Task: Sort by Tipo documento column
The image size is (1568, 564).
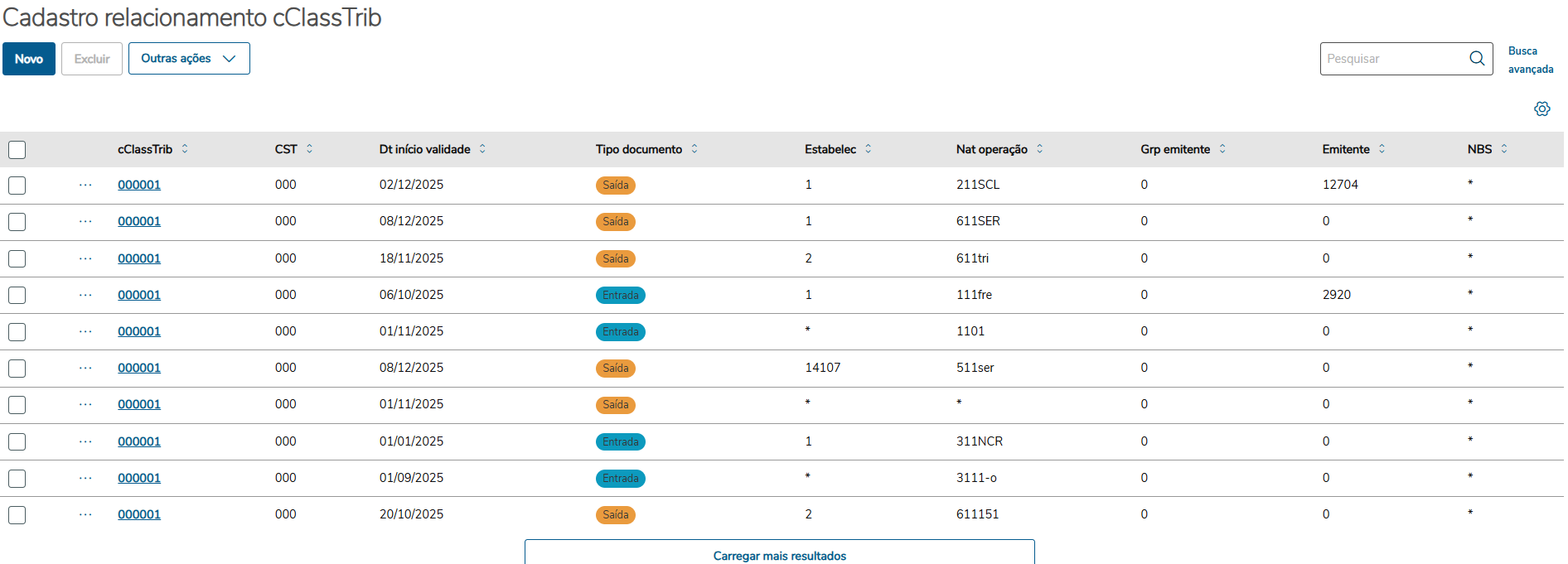Action: [x=694, y=149]
